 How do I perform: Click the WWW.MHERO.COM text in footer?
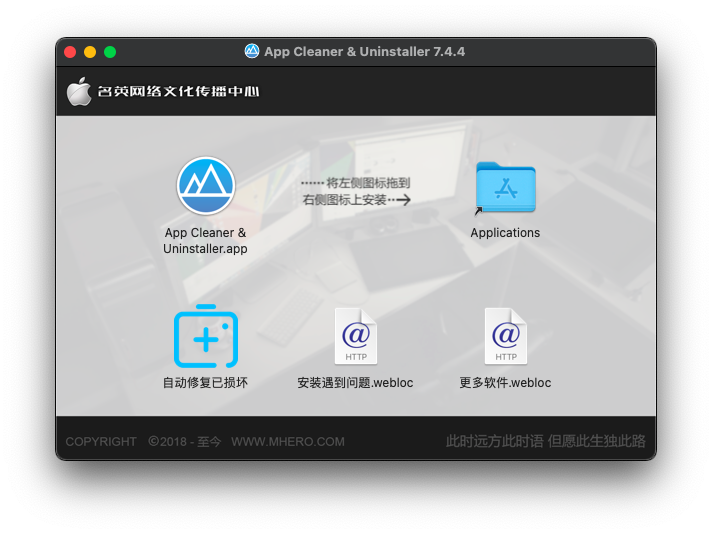pos(288,441)
